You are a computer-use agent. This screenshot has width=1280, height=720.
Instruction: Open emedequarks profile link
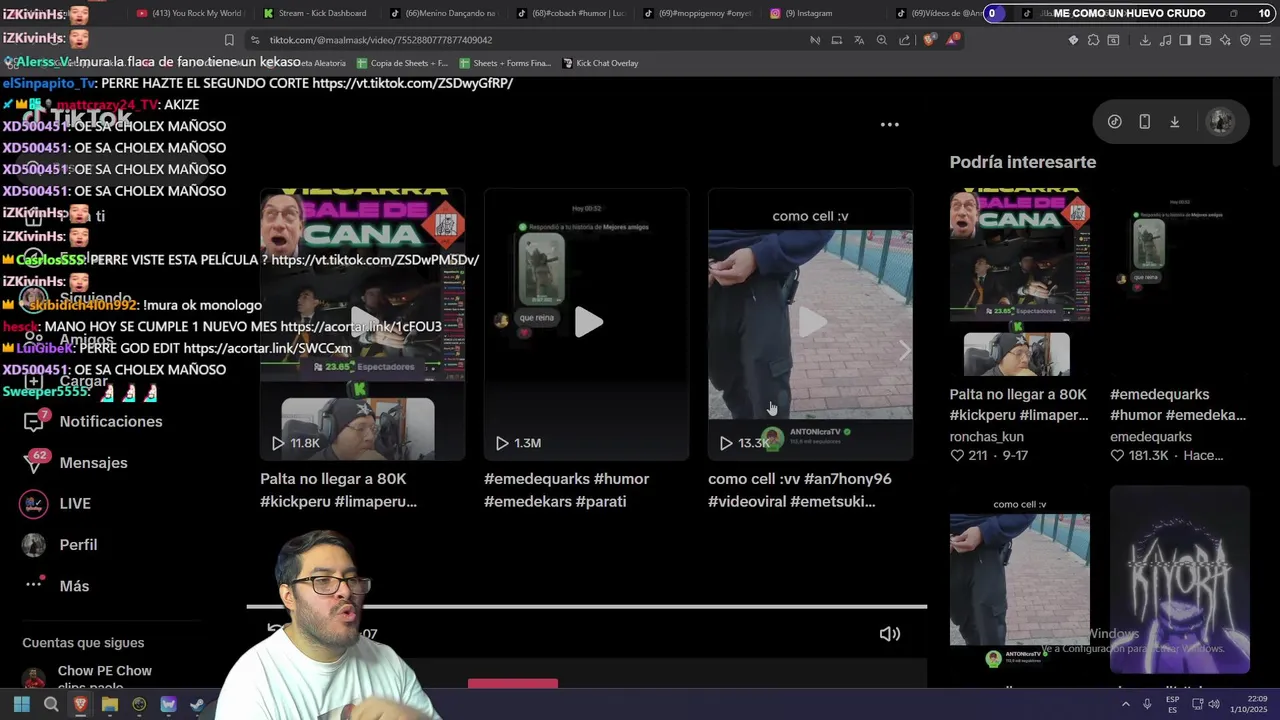coord(1151,437)
